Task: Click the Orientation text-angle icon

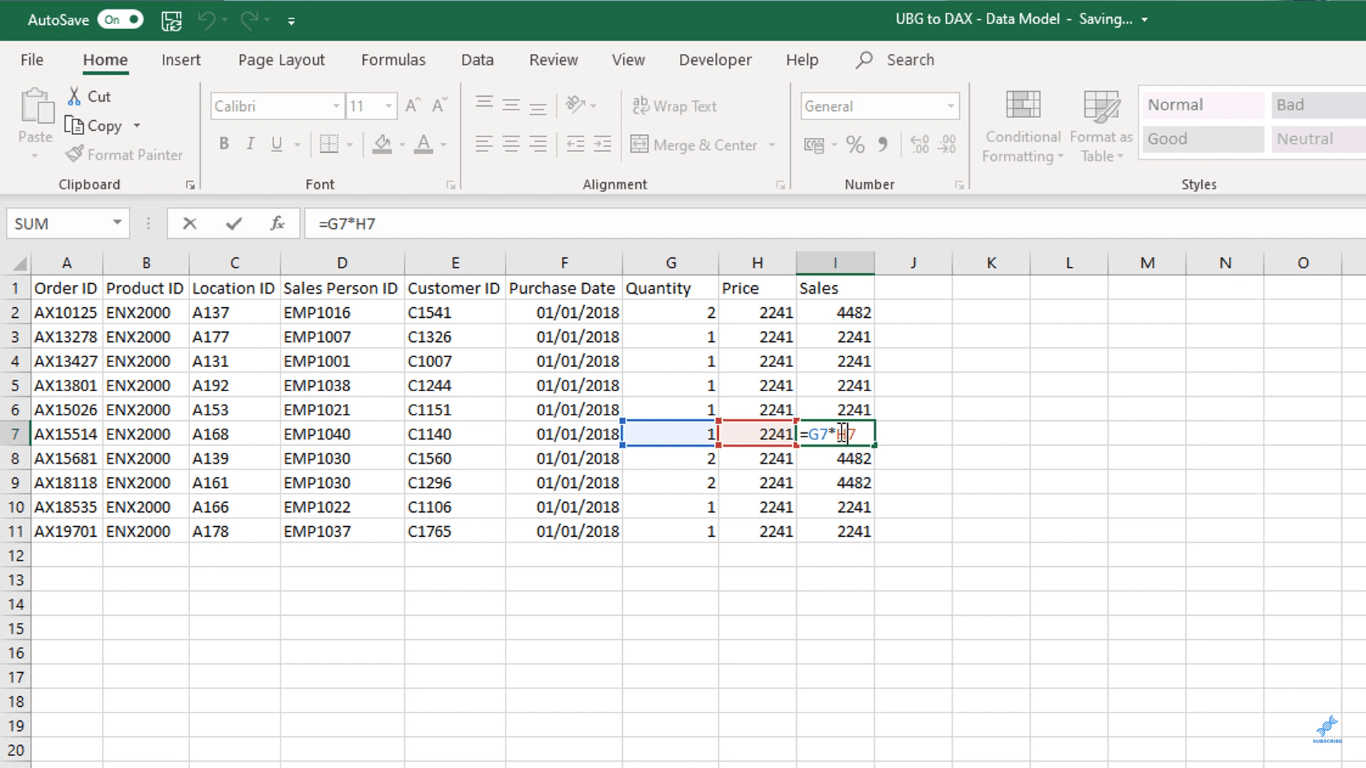Action: point(575,104)
